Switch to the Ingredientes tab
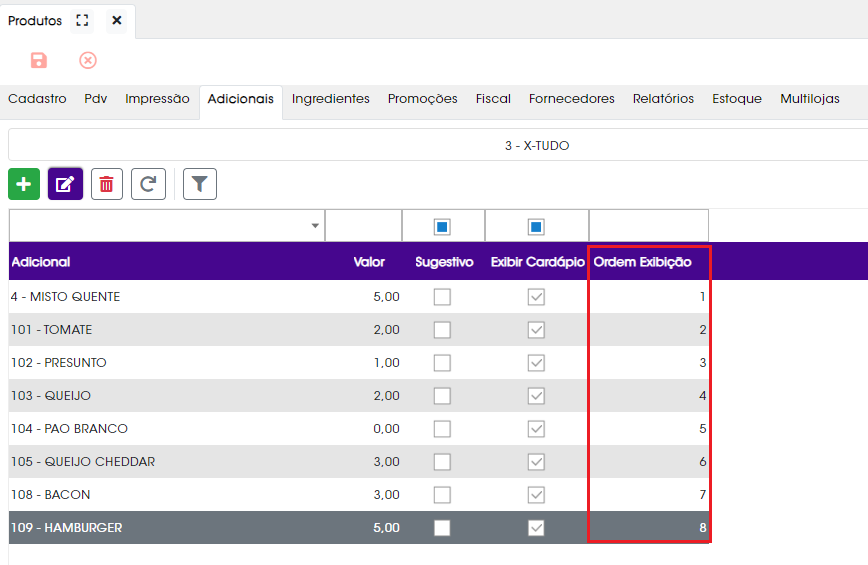 pyautogui.click(x=330, y=99)
